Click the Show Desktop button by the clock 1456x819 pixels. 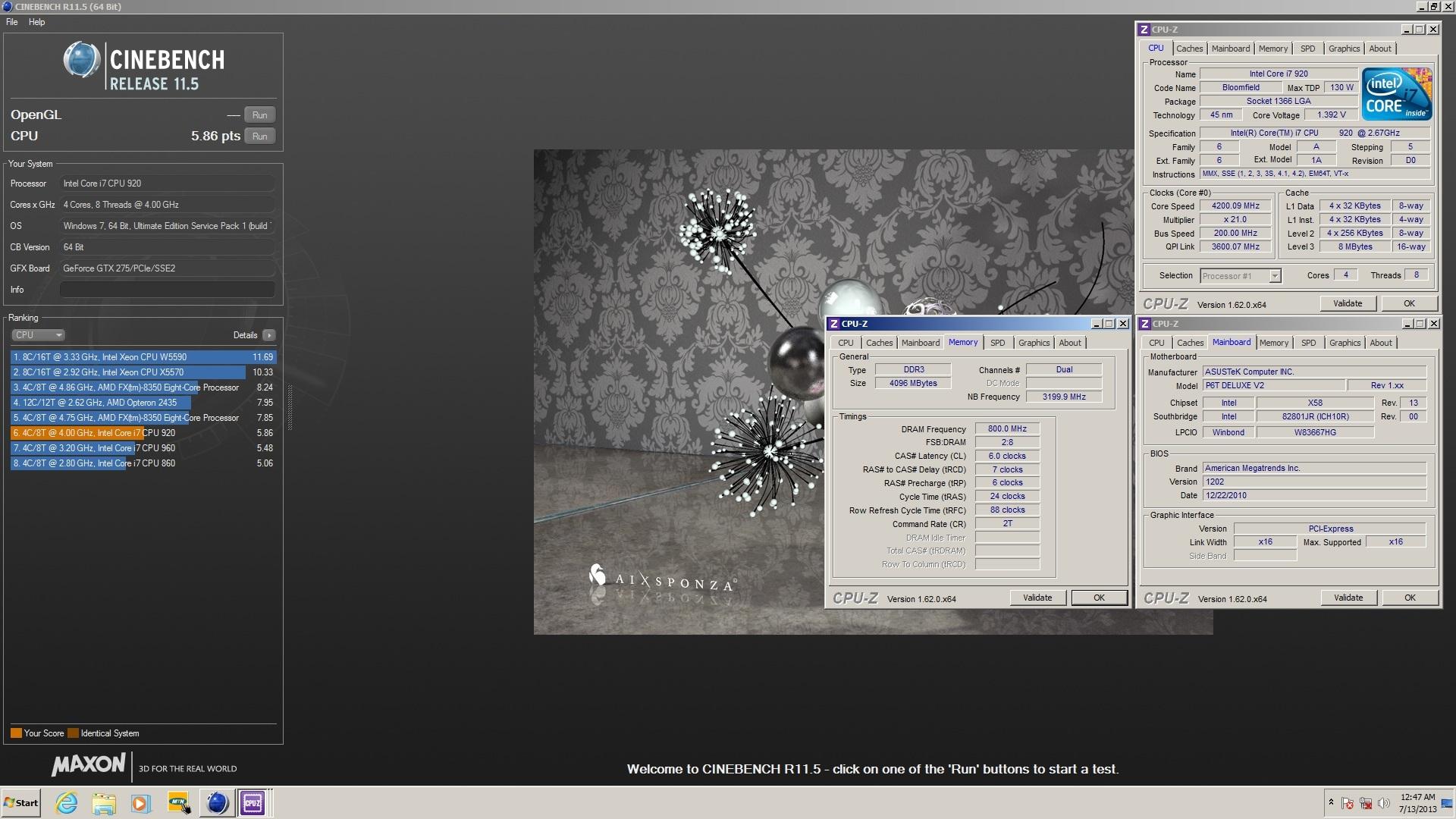click(1448, 803)
